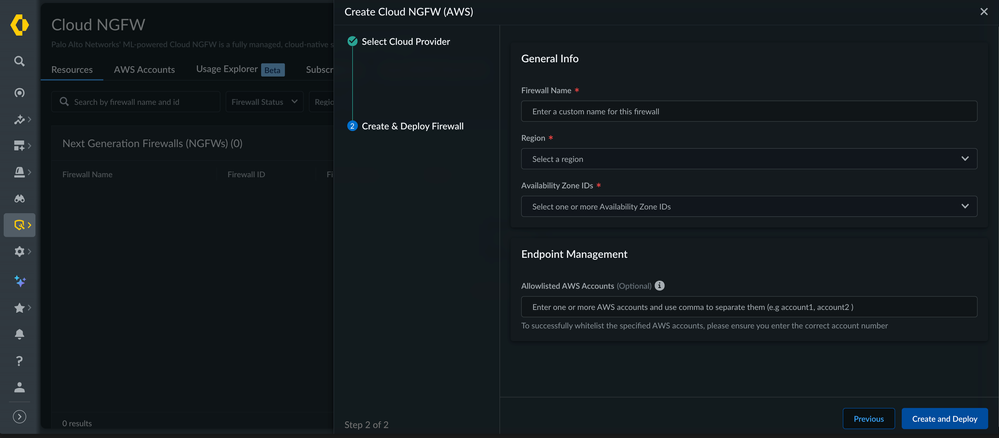Click the Firewall ID column header
The width and height of the screenshot is (999, 438).
click(246, 174)
